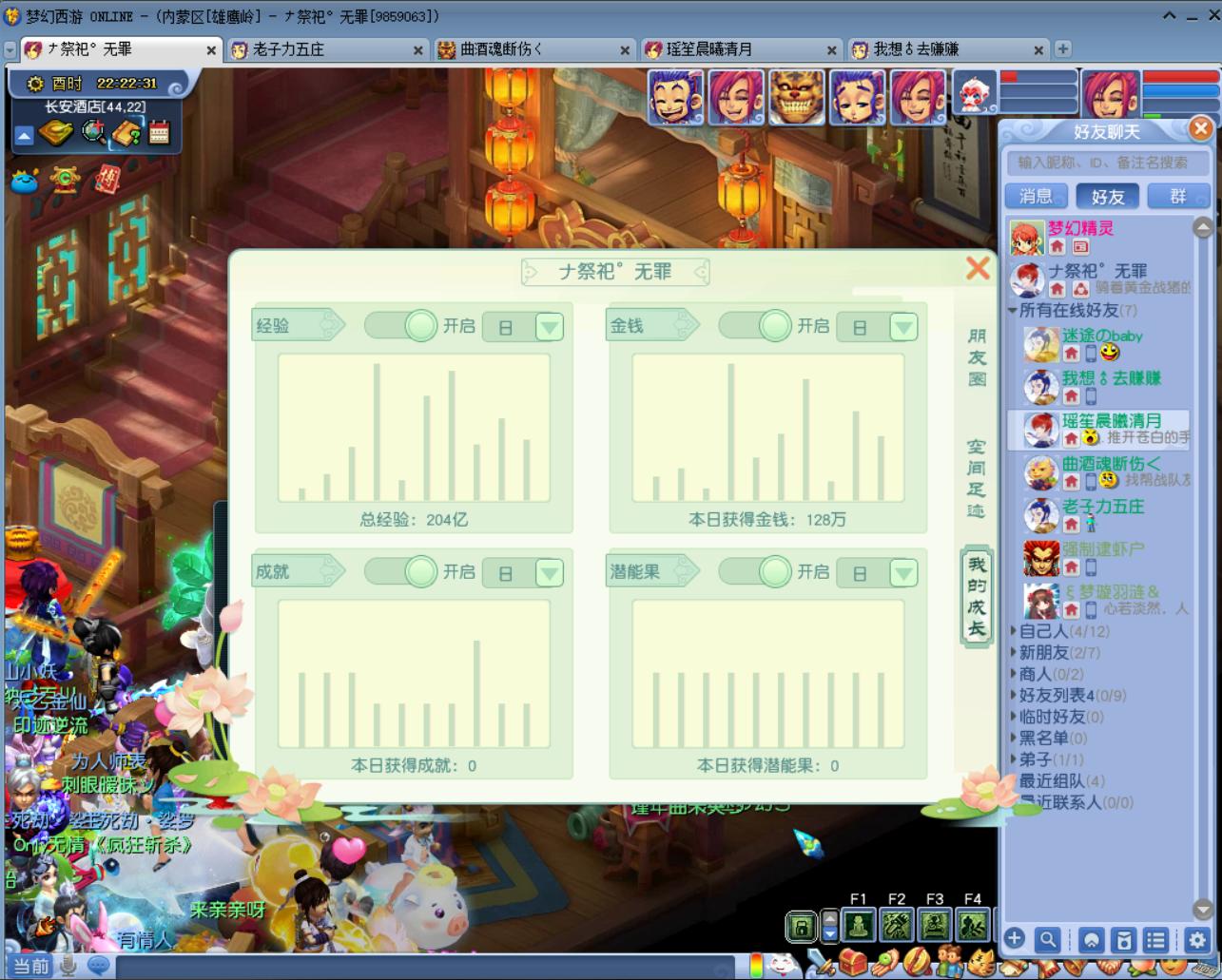Switch to 老子力五庄 client tab

click(327, 49)
